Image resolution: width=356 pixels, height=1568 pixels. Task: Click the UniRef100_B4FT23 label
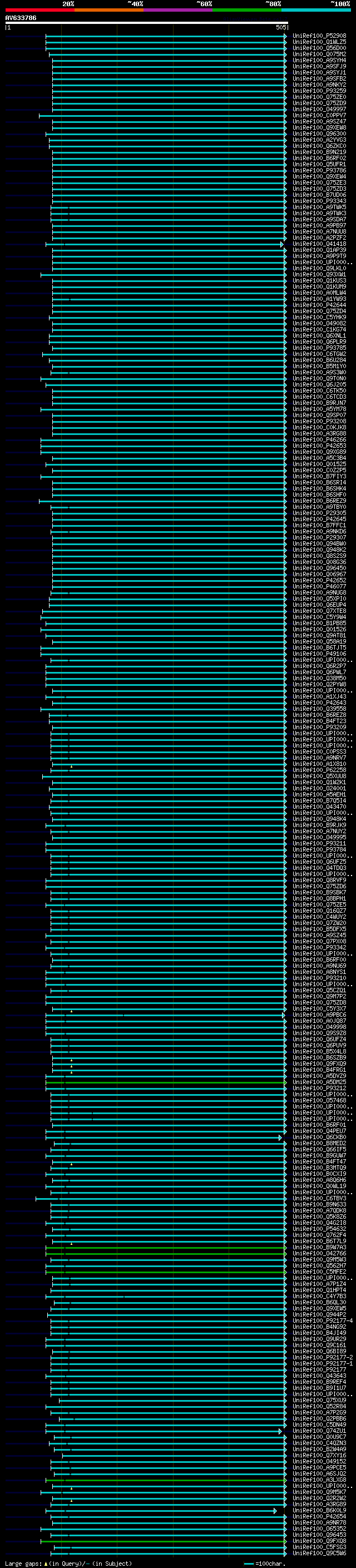[319, 721]
